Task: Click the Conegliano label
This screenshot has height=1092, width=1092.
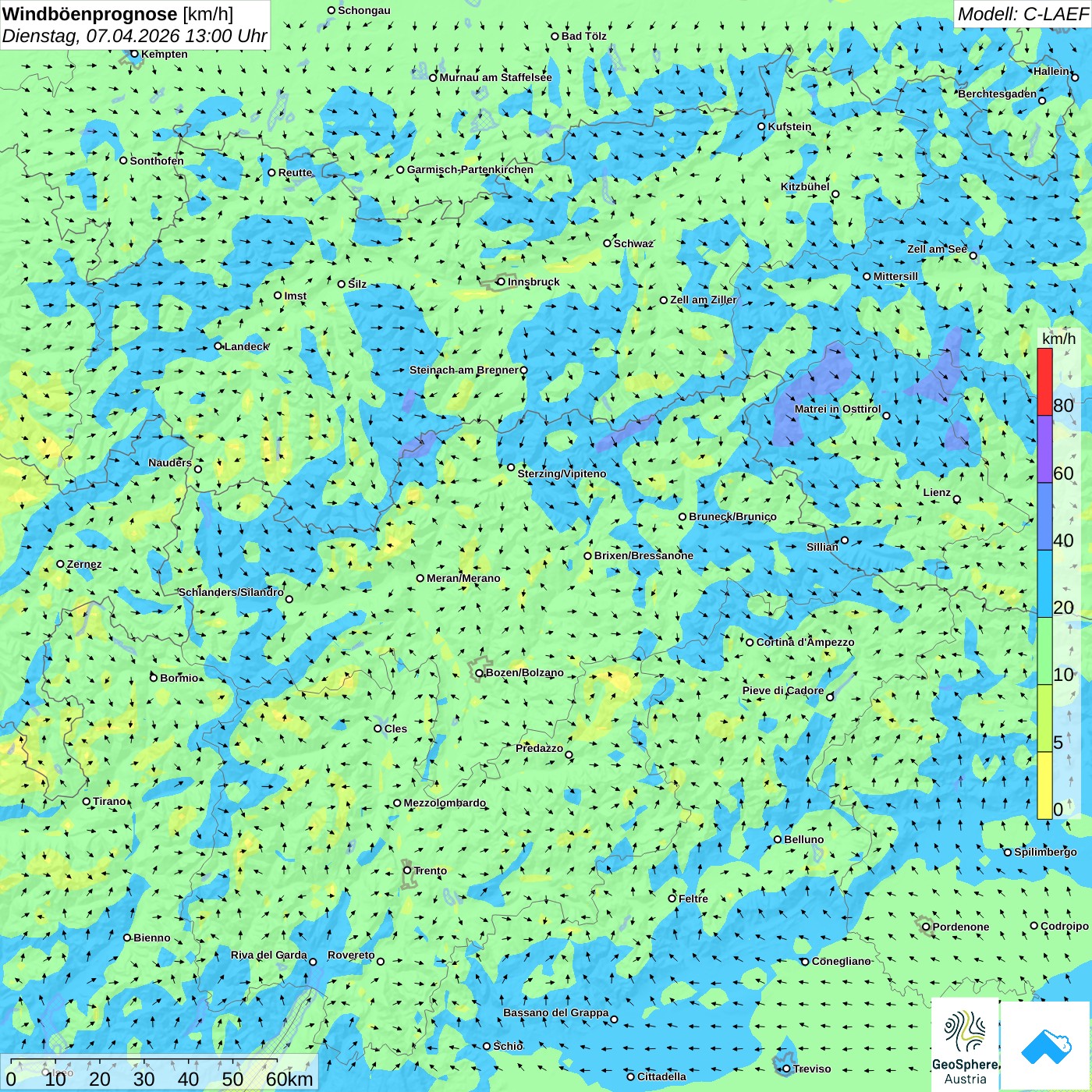Action: 842,961
